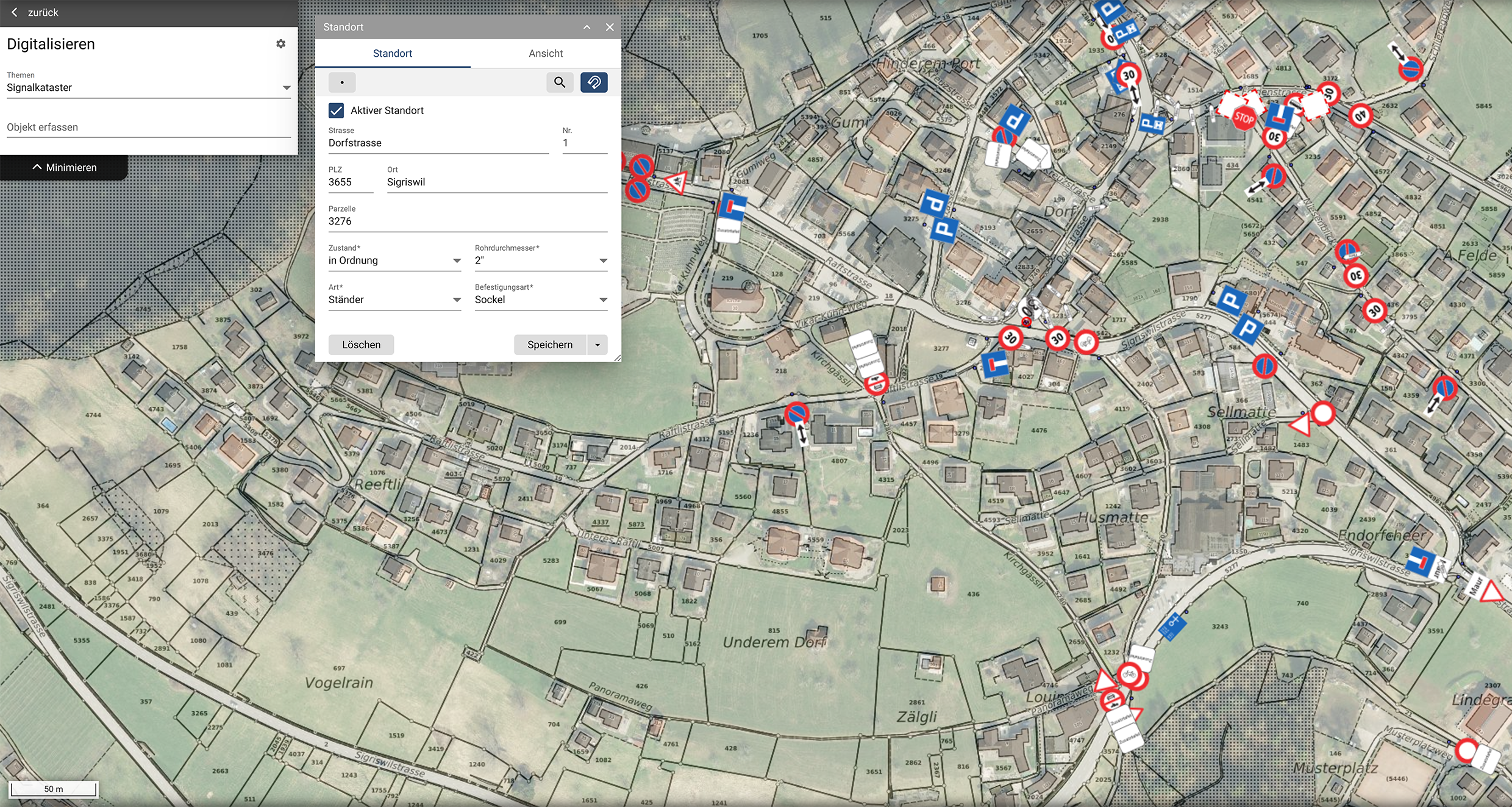Uncheck the Aktiver Standort checkbox
Image resolution: width=1512 pixels, height=807 pixels.
[336, 110]
